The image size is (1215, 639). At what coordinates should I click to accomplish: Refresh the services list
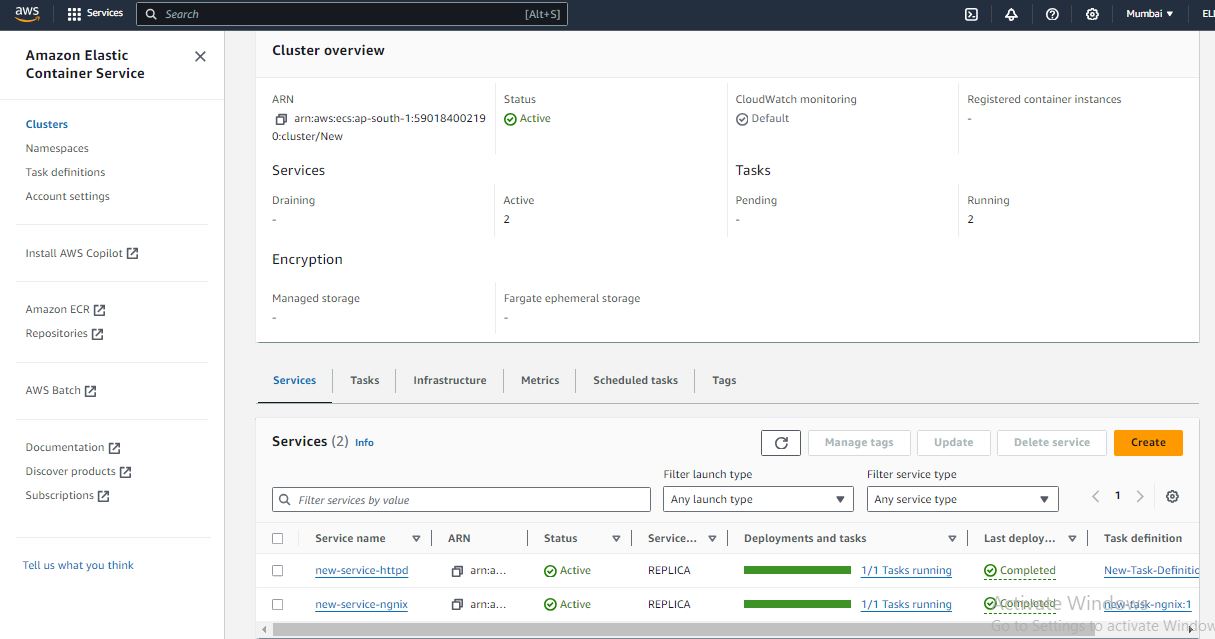(x=781, y=442)
